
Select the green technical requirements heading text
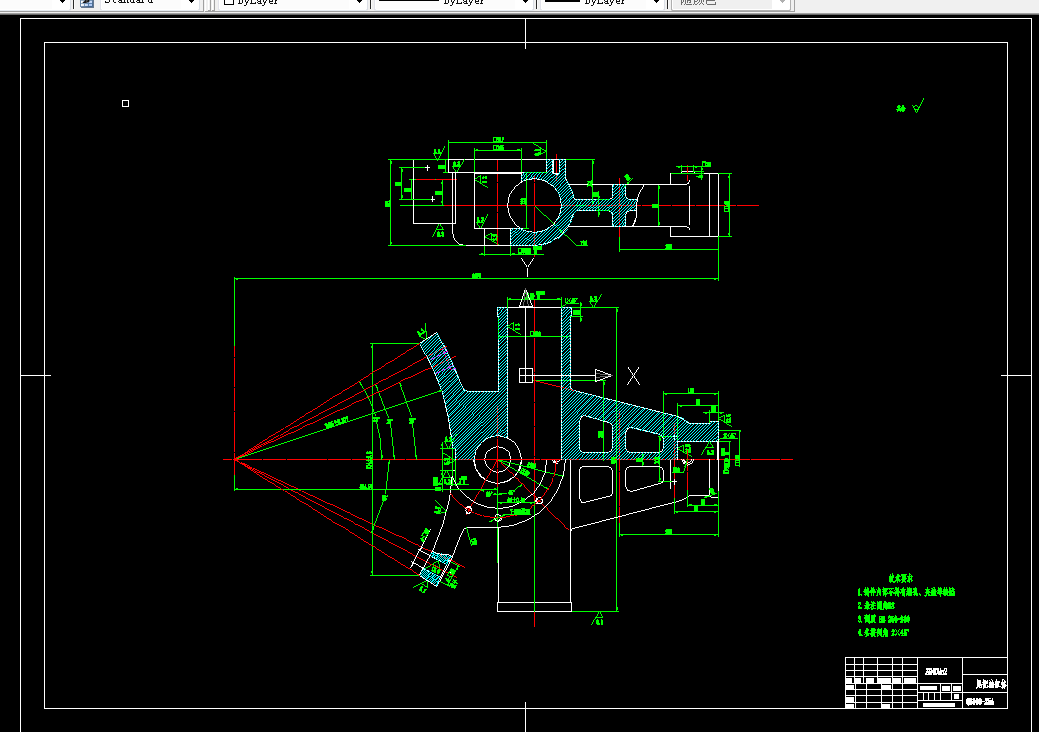pyautogui.click(x=901, y=578)
